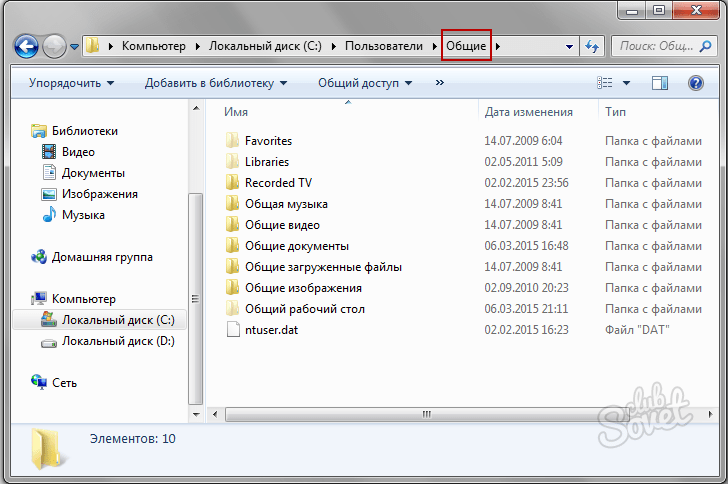Select Сеть in the navigation pane
728x484 pixels.
click(64, 383)
